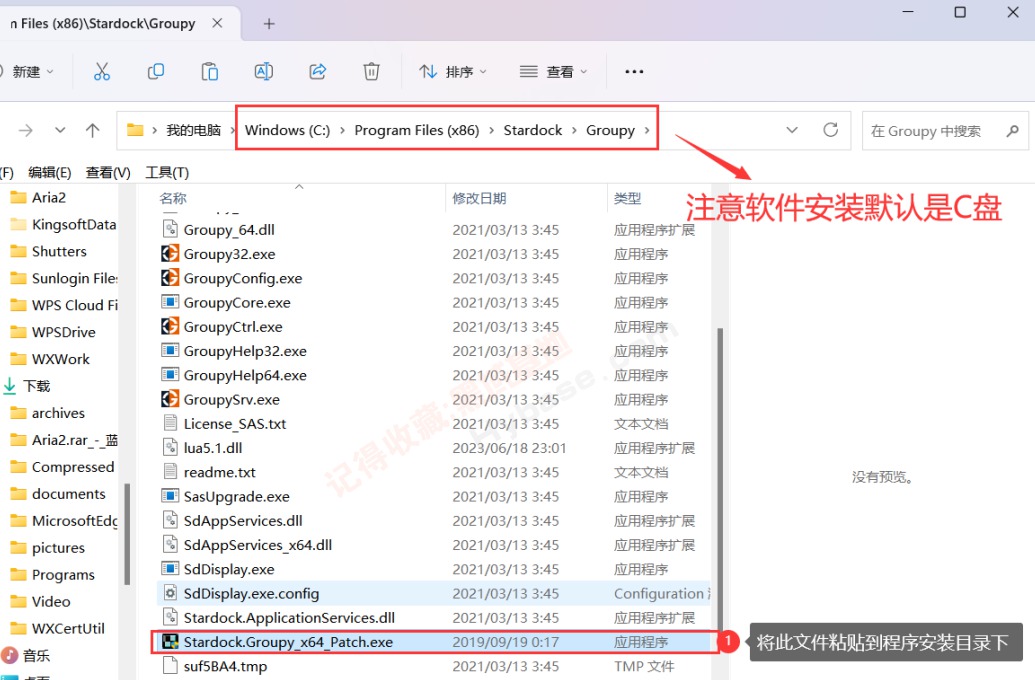The height and width of the screenshot is (680, 1035).
Task: Open the Shutters folder in sidebar
Action: click(49, 251)
